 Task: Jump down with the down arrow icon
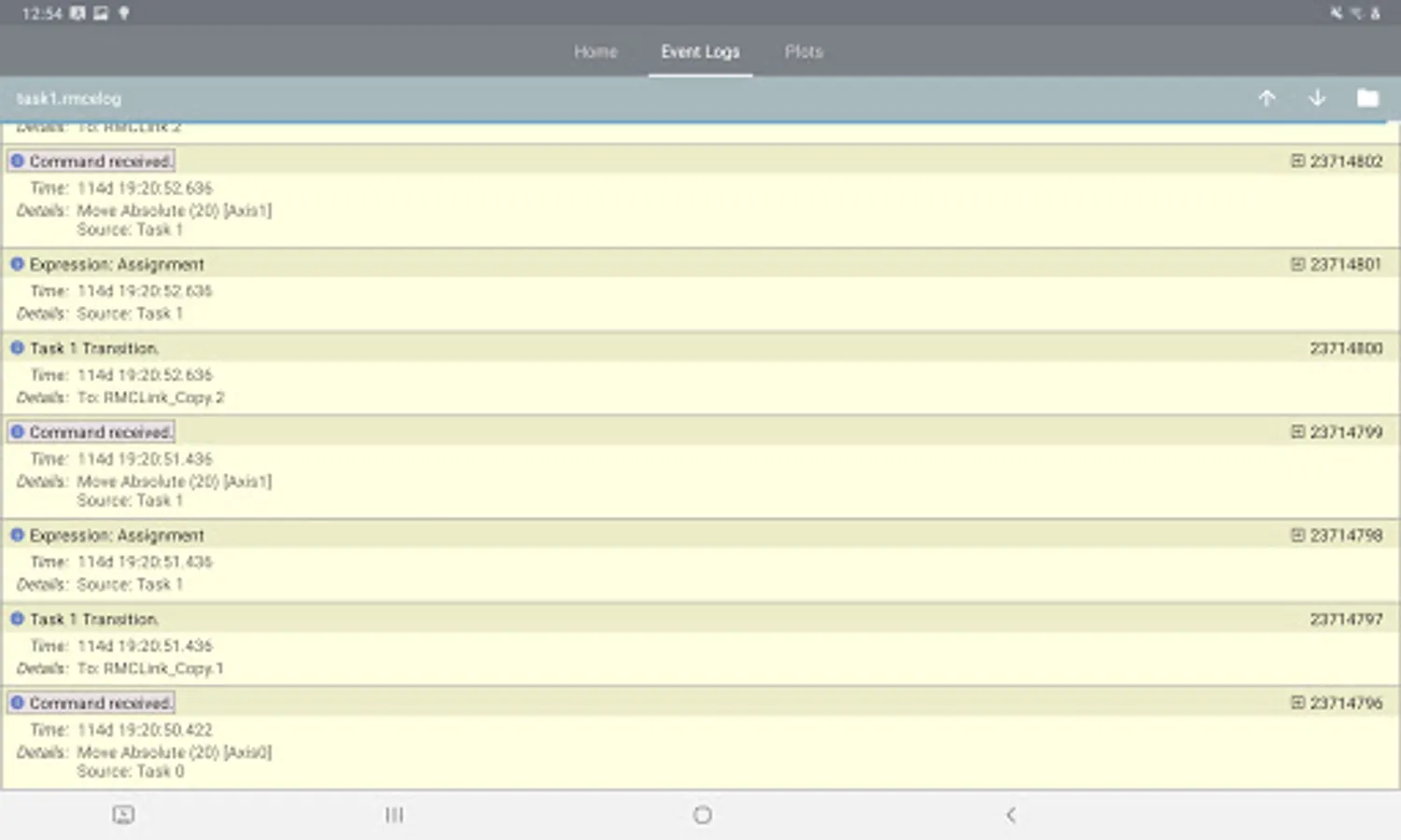(1317, 98)
